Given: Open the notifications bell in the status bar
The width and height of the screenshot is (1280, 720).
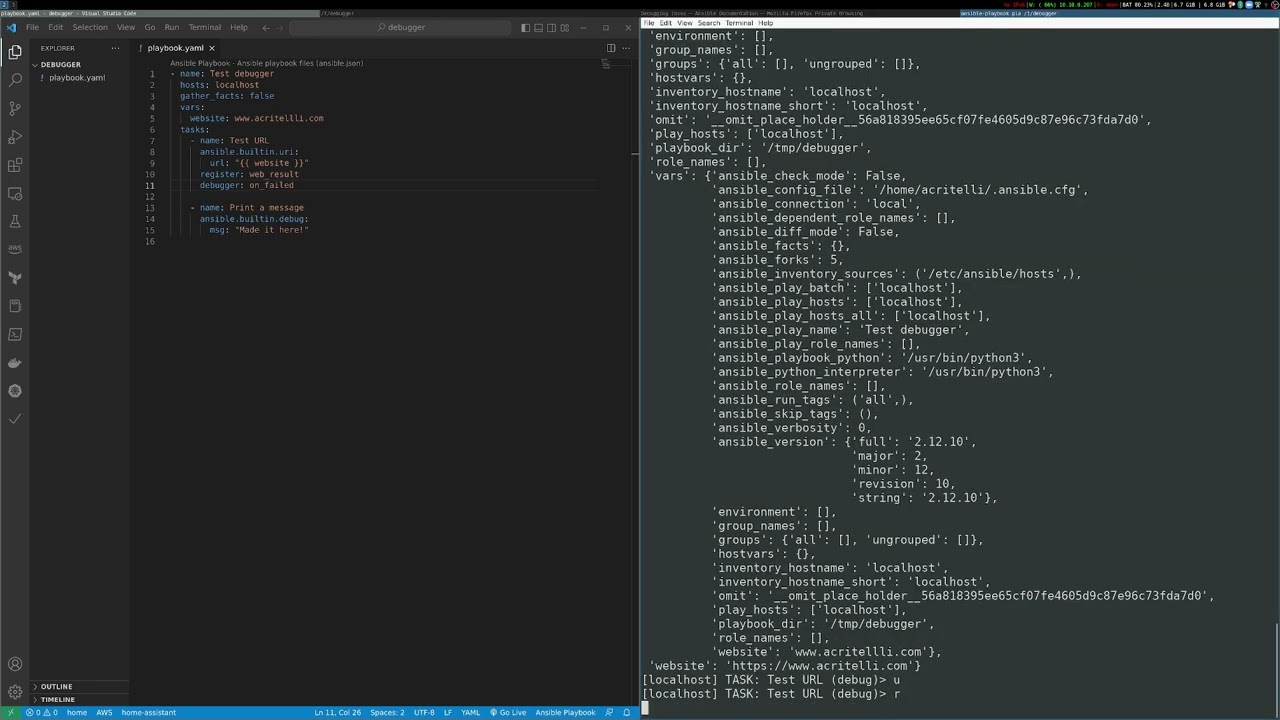Looking at the screenshot, I should coord(627,713).
